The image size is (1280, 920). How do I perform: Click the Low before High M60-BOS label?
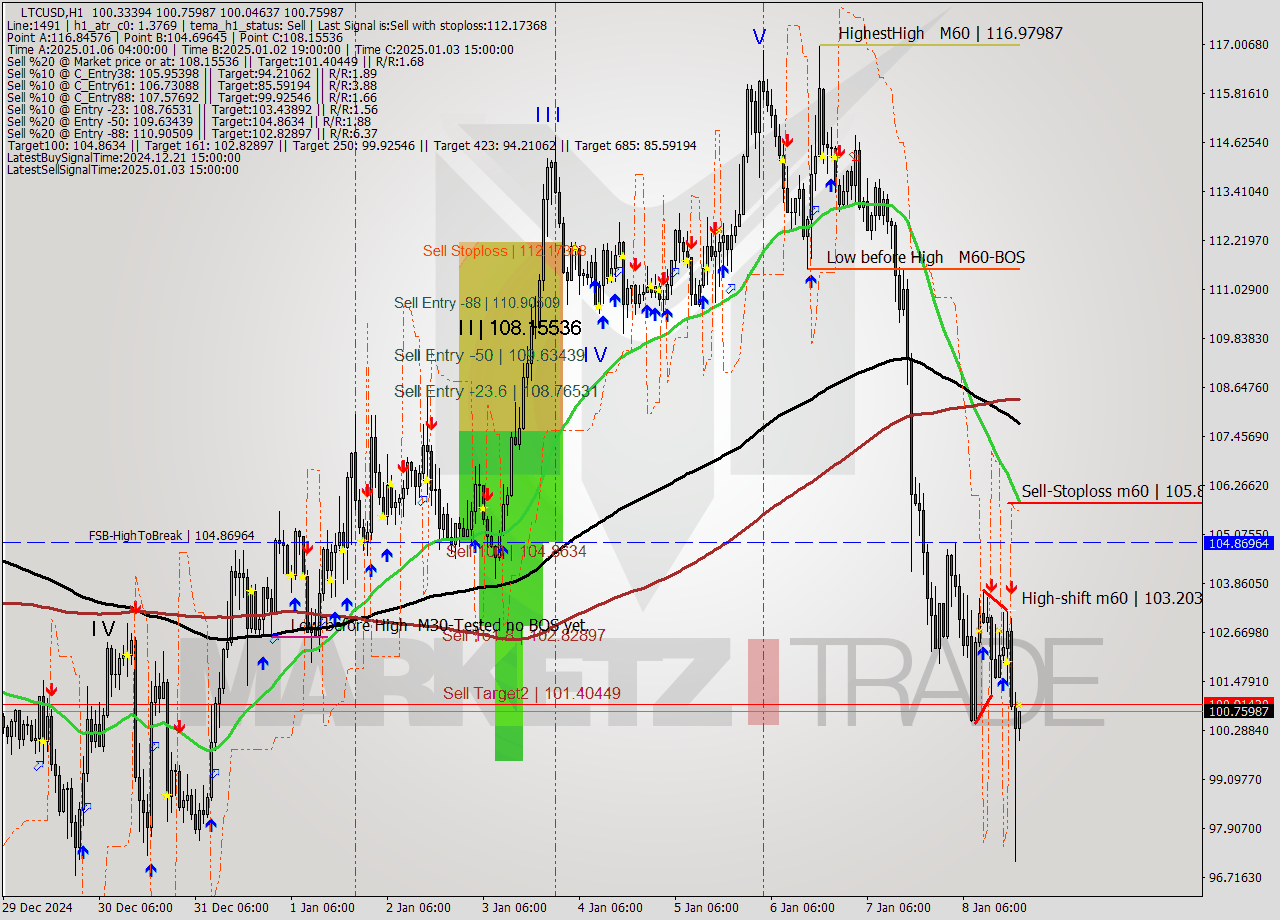(x=925, y=258)
